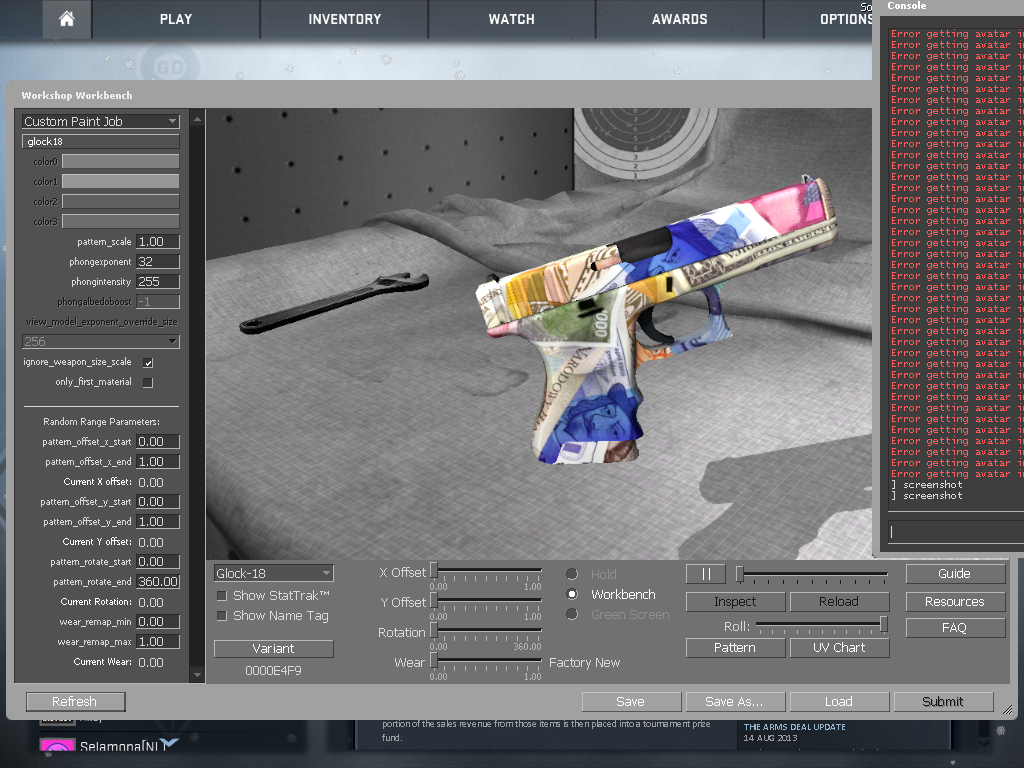Click the Pattern button
Viewport: 1024px width, 768px height.
coord(735,648)
